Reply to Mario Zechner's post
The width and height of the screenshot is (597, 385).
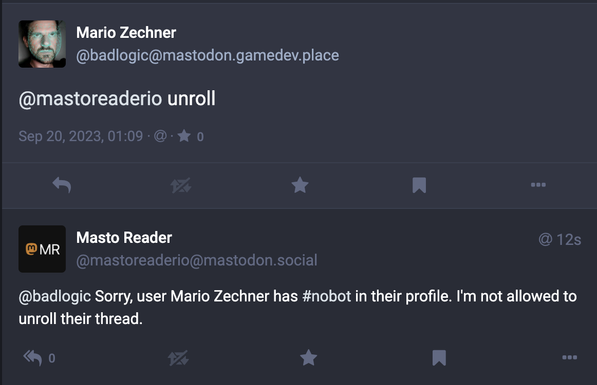[62, 185]
